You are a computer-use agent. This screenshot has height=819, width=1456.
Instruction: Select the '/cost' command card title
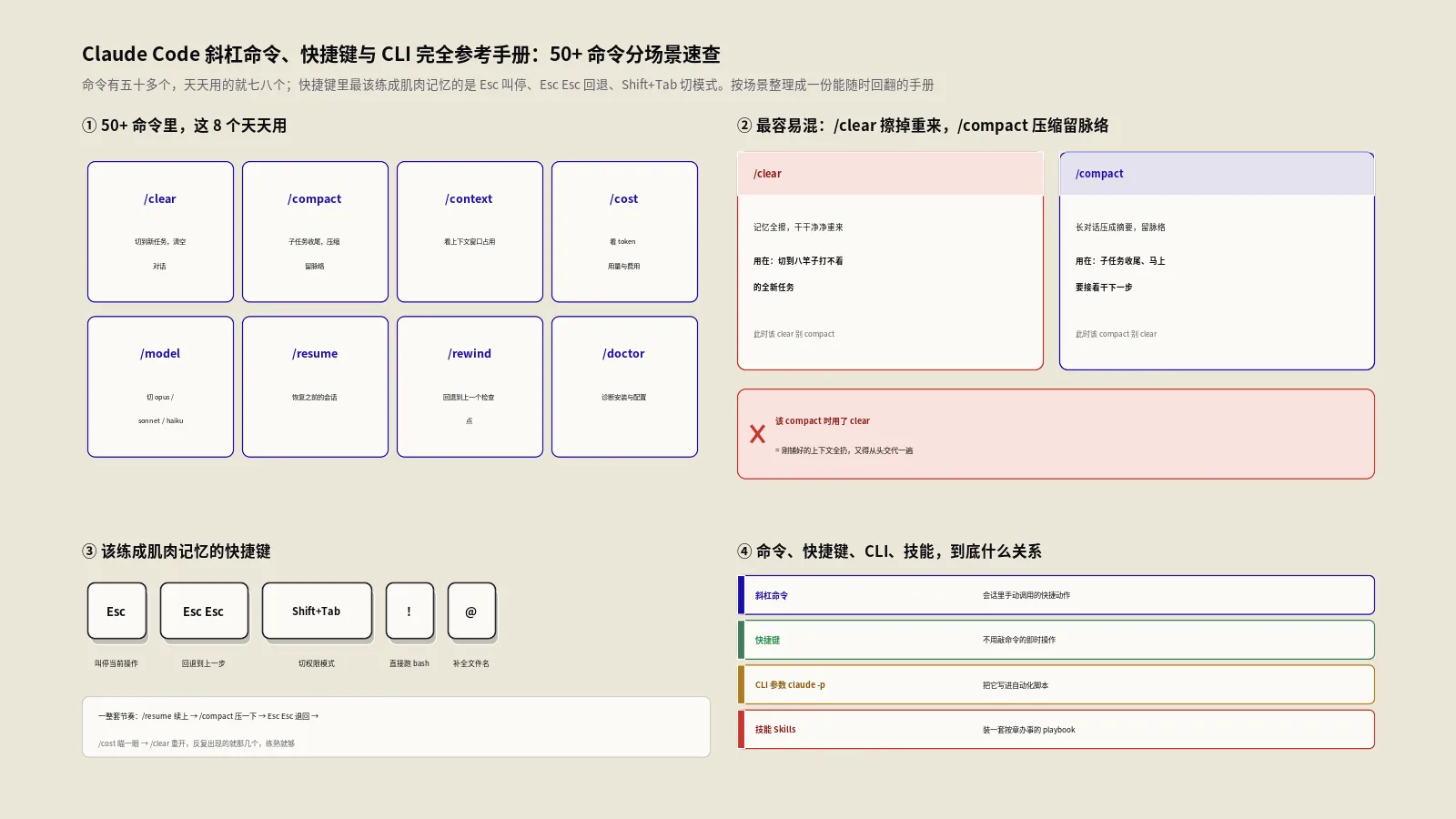tap(624, 198)
